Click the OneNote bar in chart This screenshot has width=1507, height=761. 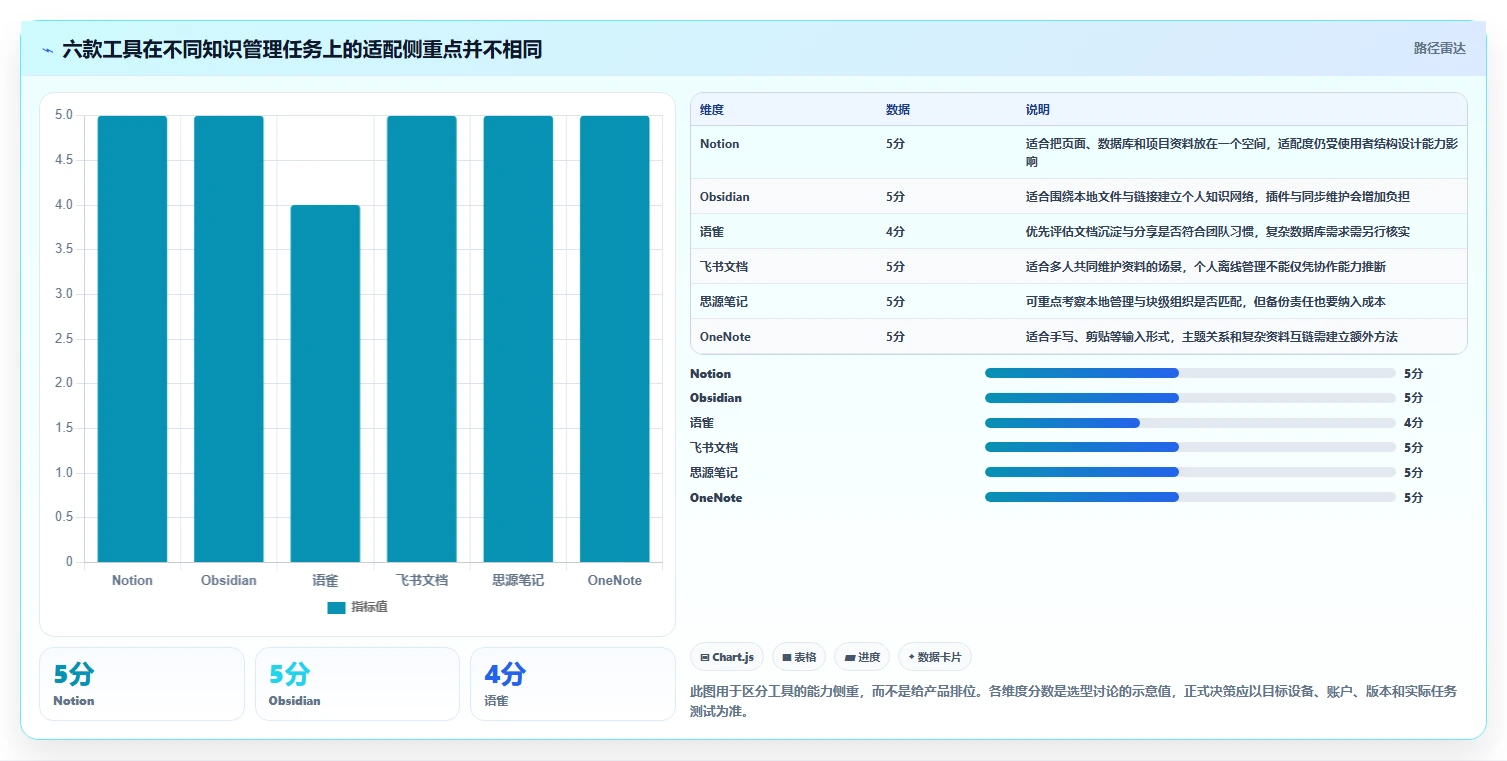pyautogui.click(x=615, y=339)
